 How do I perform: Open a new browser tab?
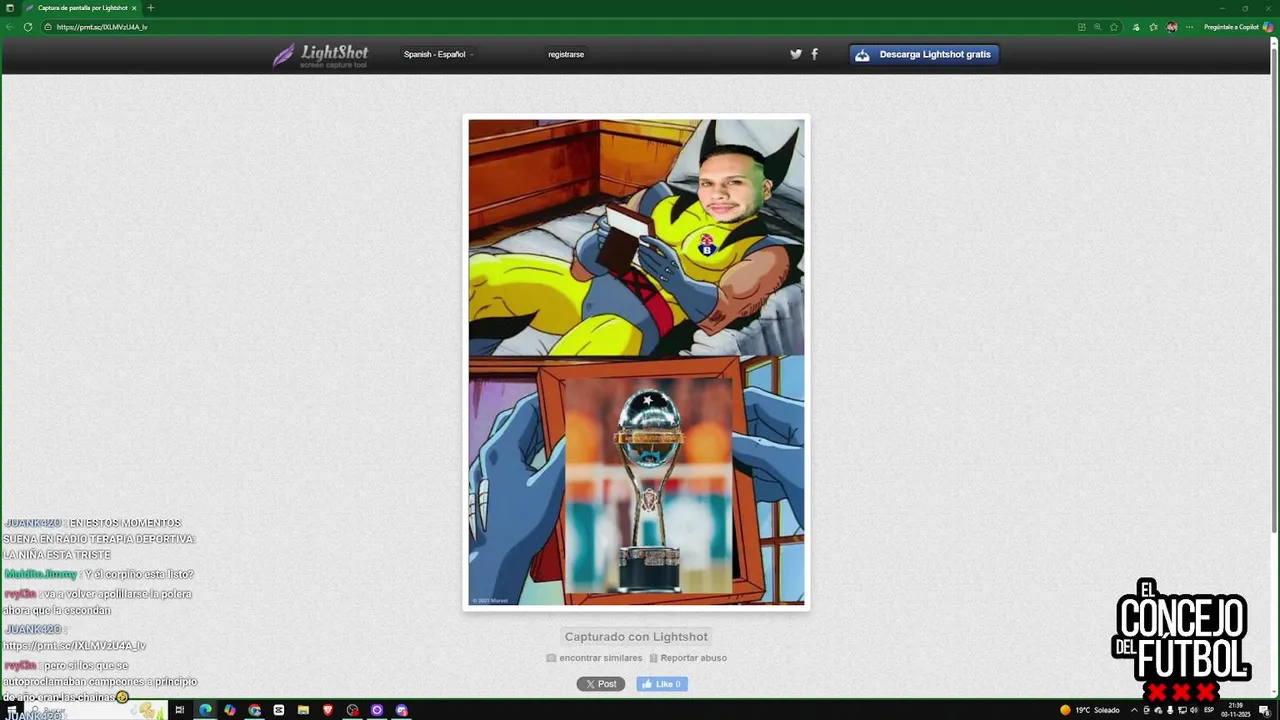pyautogui.click(x=151, y=8)
